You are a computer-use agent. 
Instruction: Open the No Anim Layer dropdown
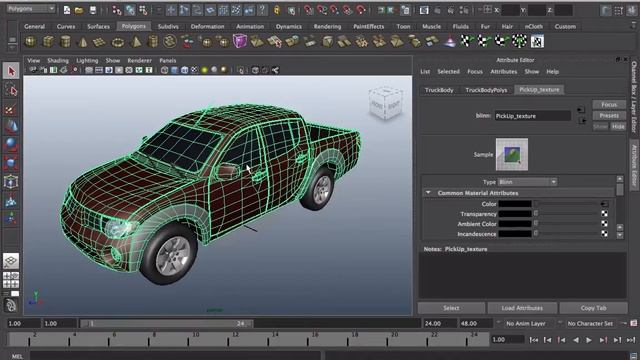point(526,323)
